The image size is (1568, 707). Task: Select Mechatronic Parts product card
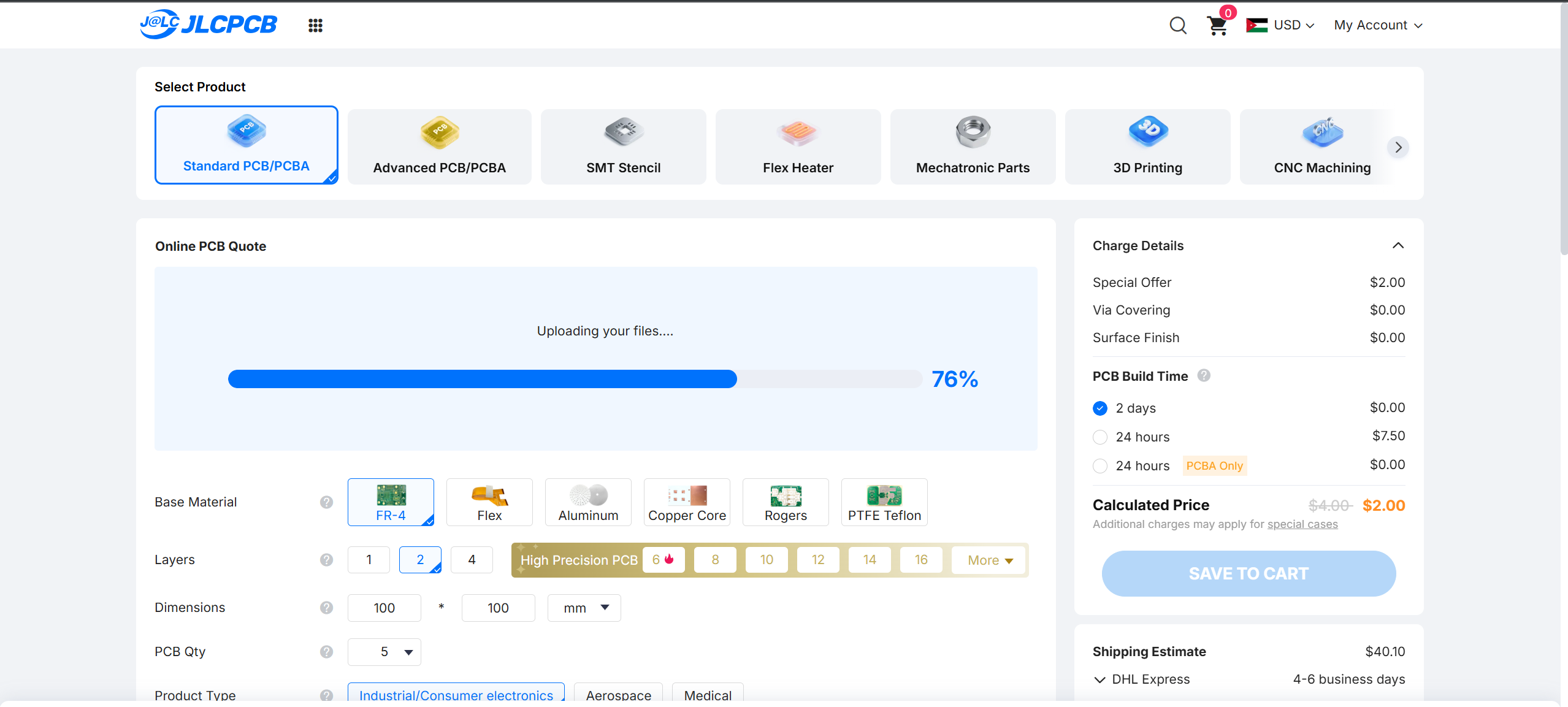coord(973,147)
